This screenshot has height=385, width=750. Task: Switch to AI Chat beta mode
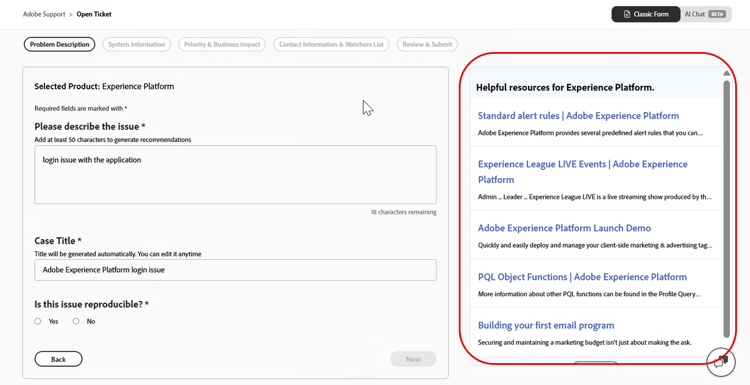706,14
